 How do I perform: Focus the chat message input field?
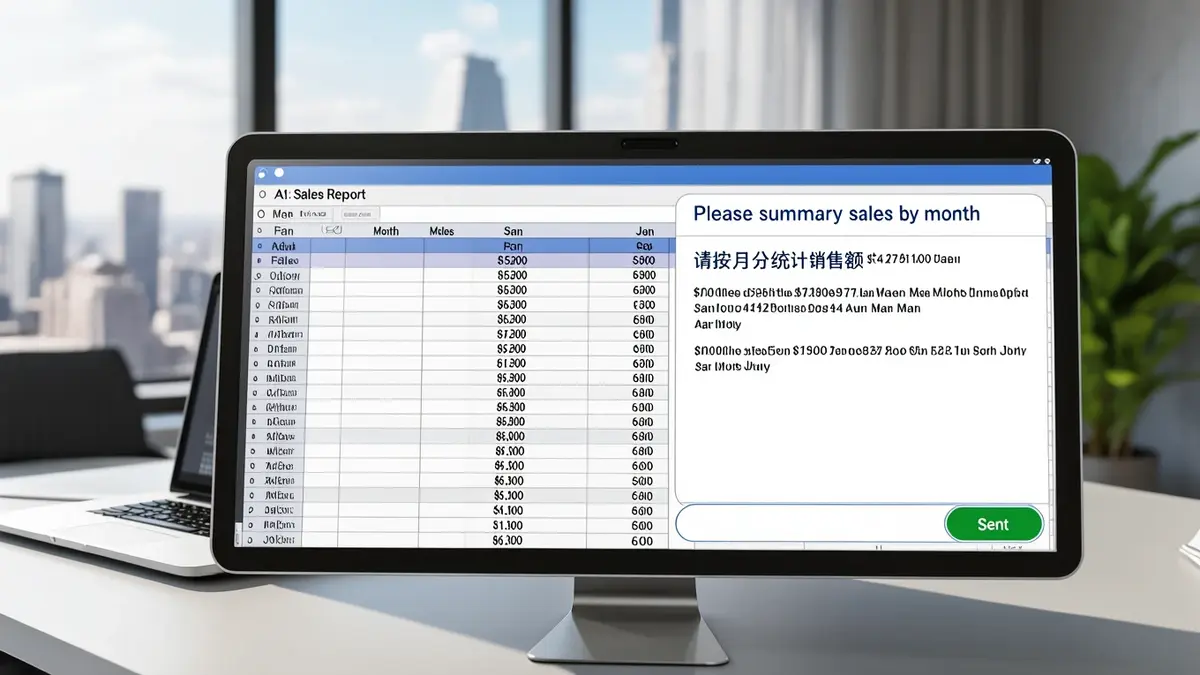811,524
